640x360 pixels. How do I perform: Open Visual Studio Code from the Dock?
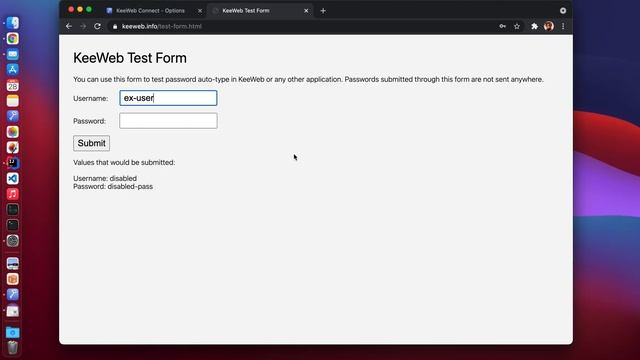(13, 178)
